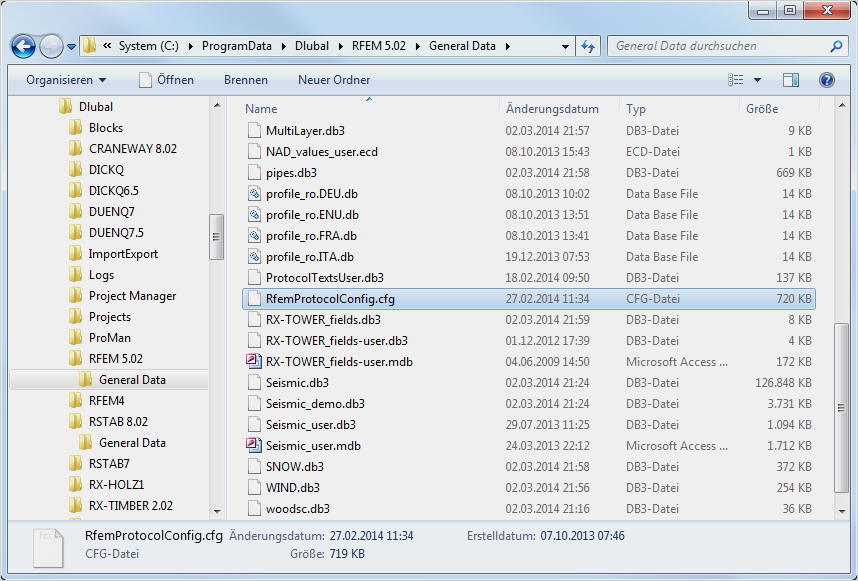Select the ImportExport folder icon
This screenshot has width=858, height=581.
tap(75, 253)
